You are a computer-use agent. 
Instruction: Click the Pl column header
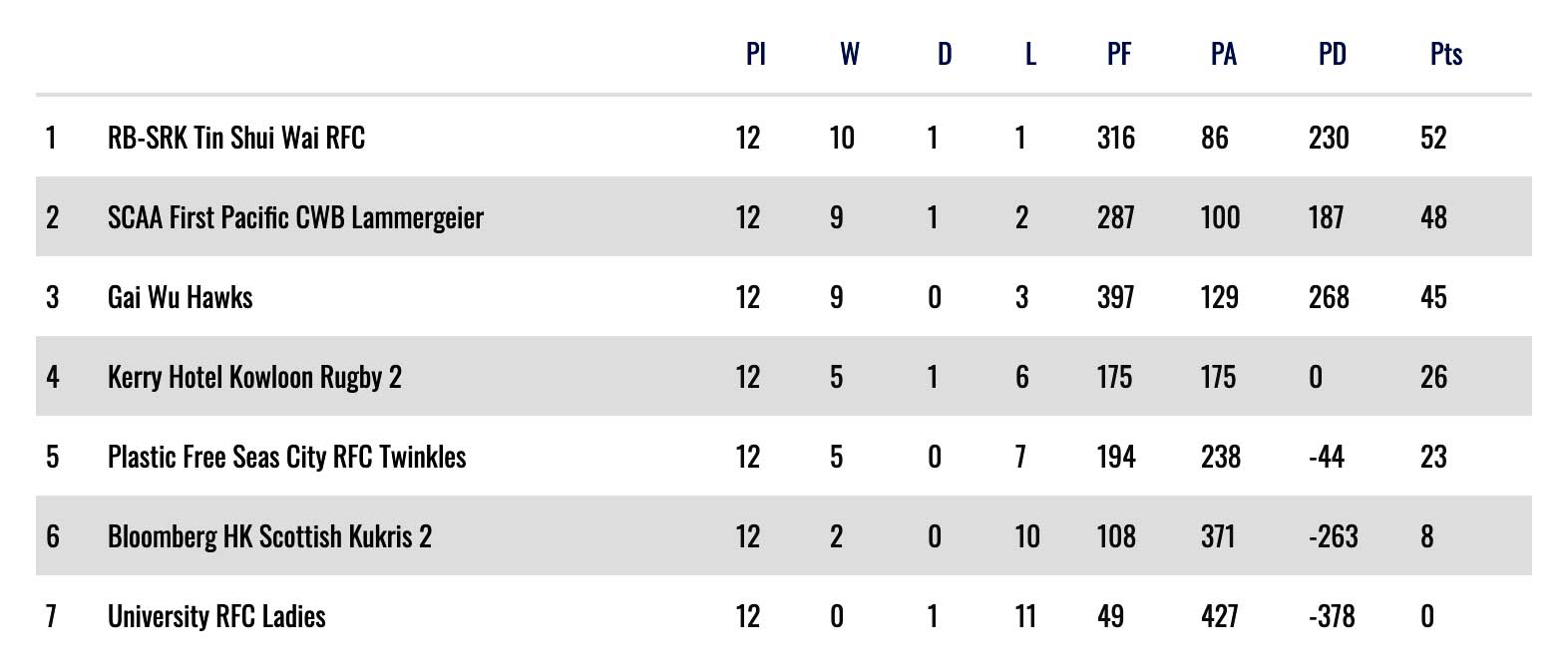(x=755, y=54)
